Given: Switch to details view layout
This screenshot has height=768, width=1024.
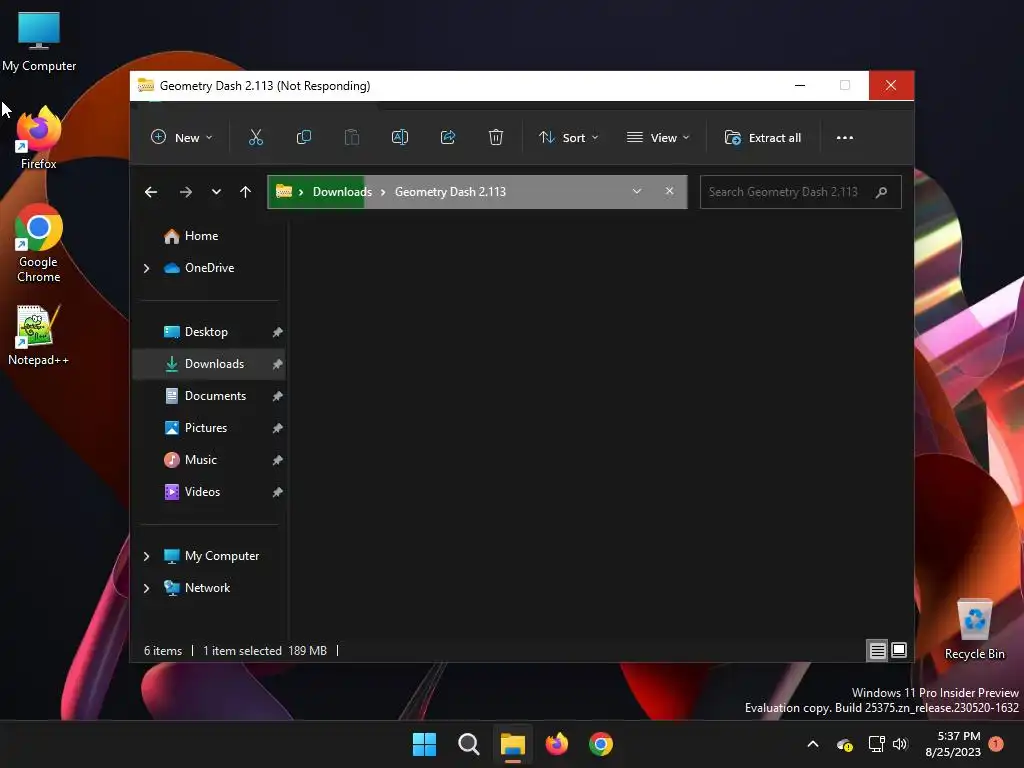Looking at the screenshot, I should 877,650.
